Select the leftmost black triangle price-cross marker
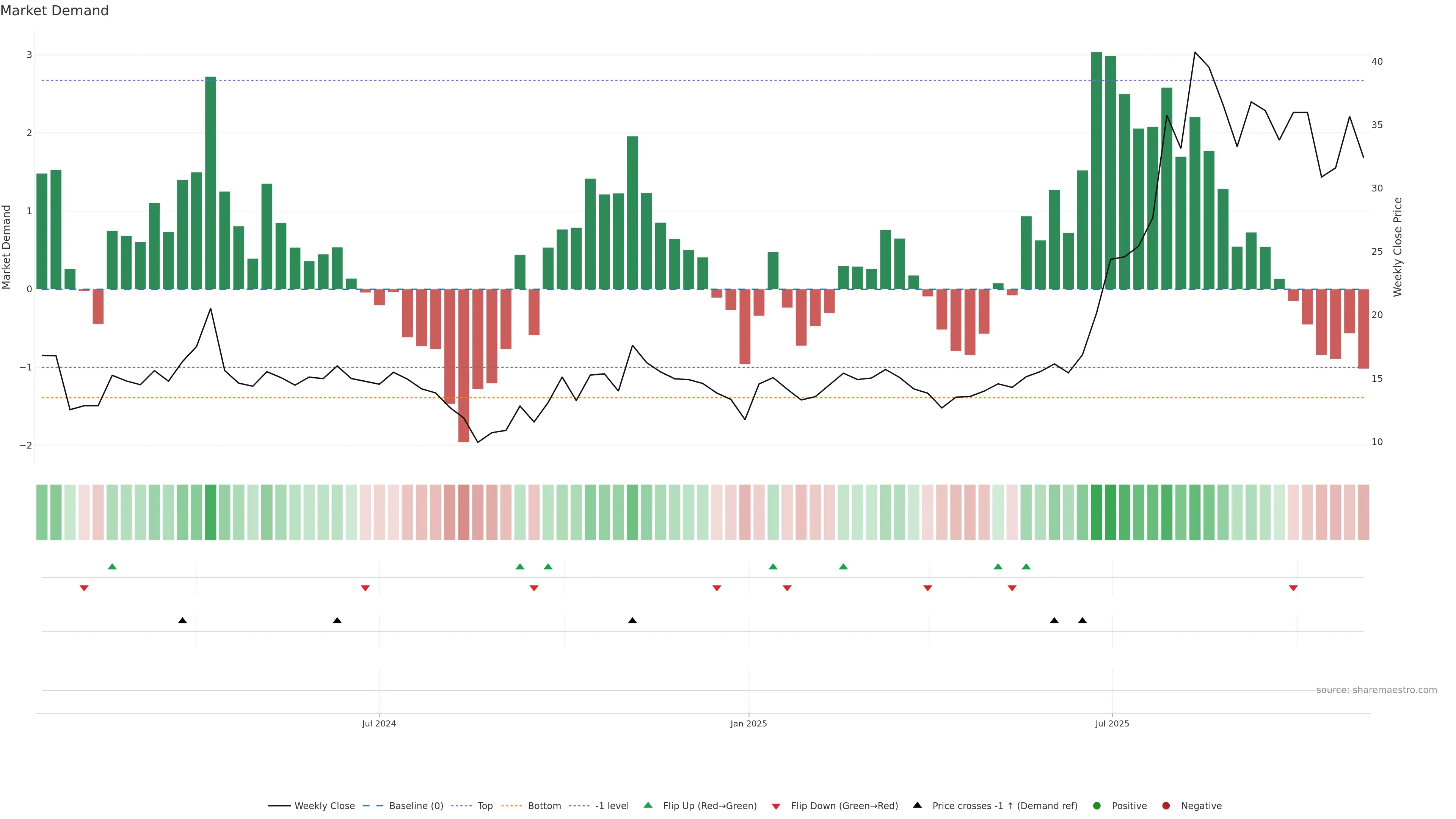The width and height of the screenshot is (1456, 819). (182, 621)
